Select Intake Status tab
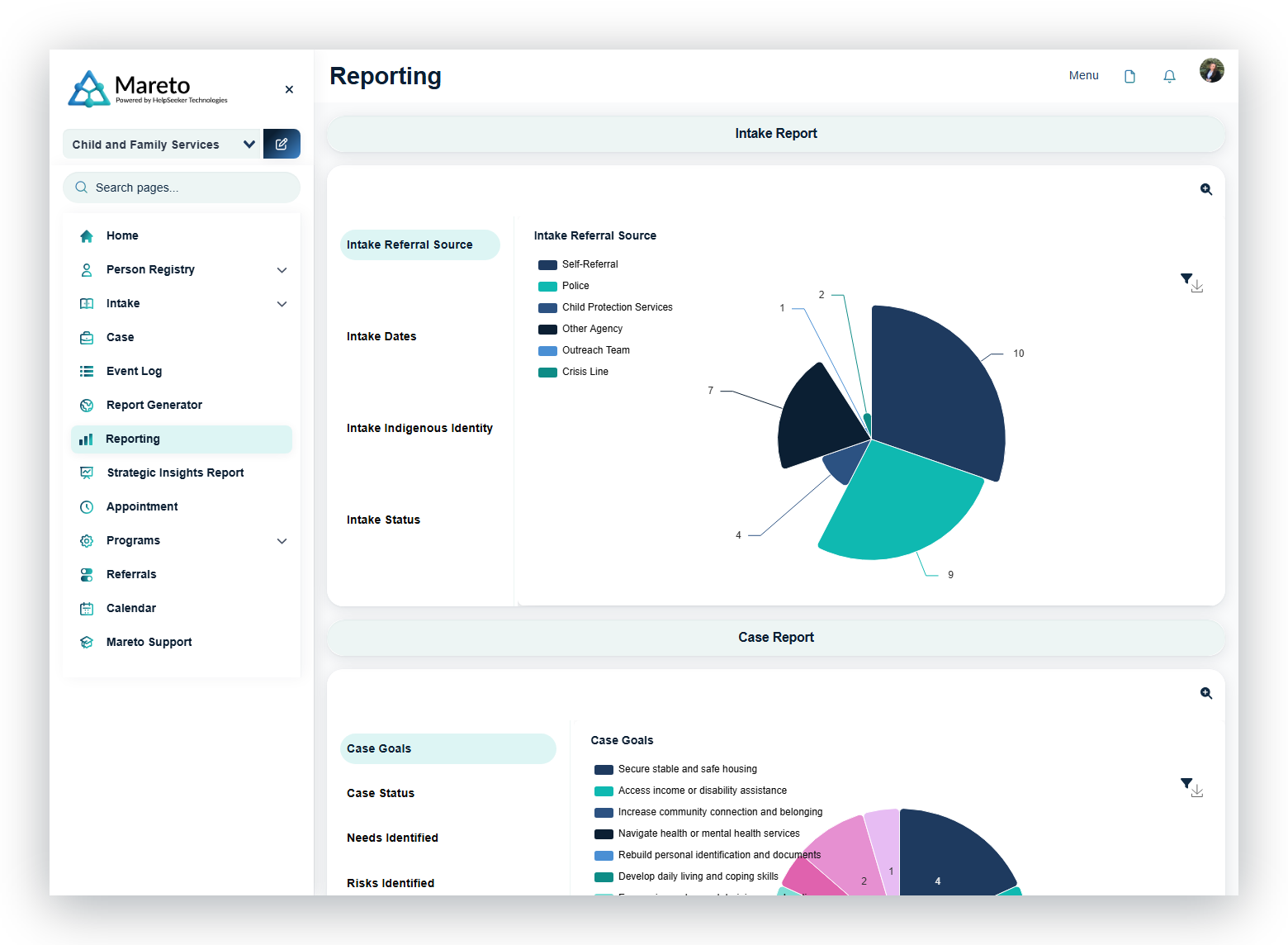The width and height of the screenshot is (1288, 945). coord(383,520)
